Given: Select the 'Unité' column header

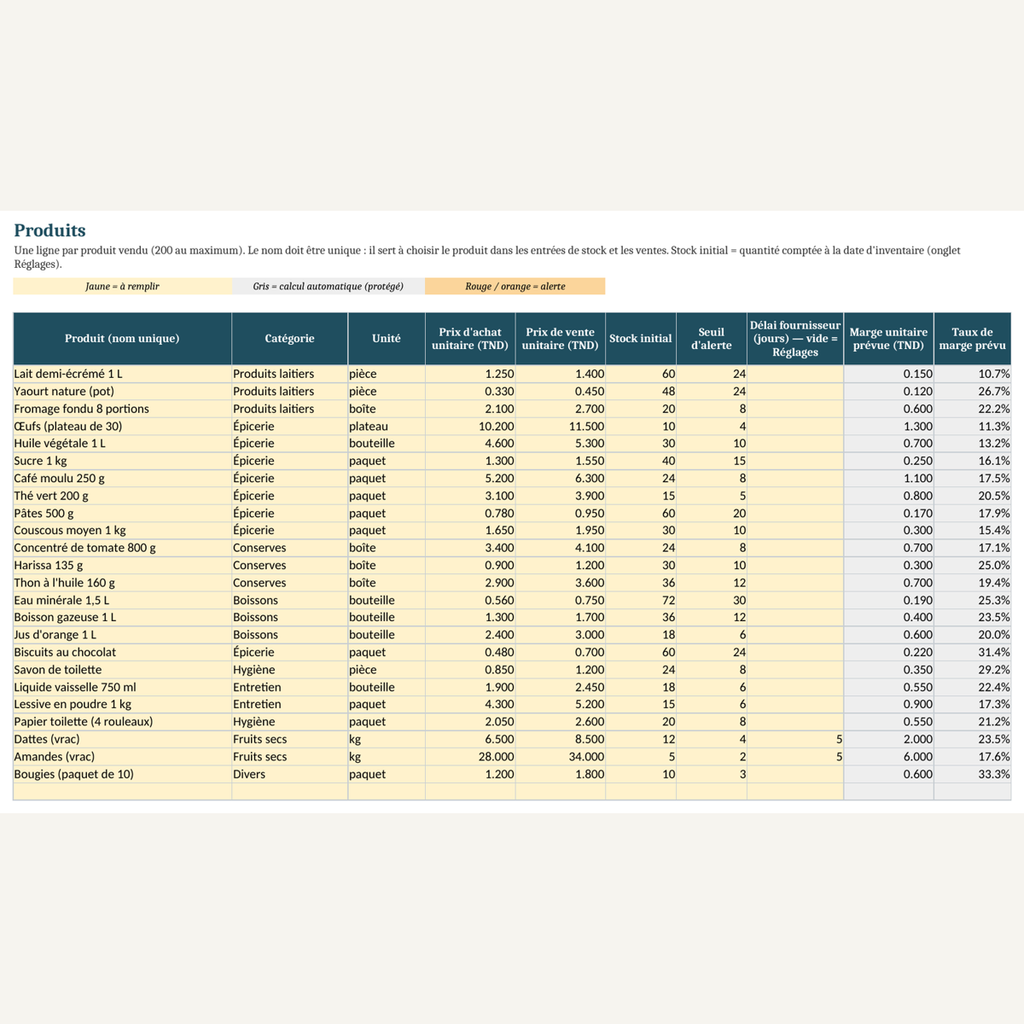Looking at the screenshot, I should pos(387,338).
